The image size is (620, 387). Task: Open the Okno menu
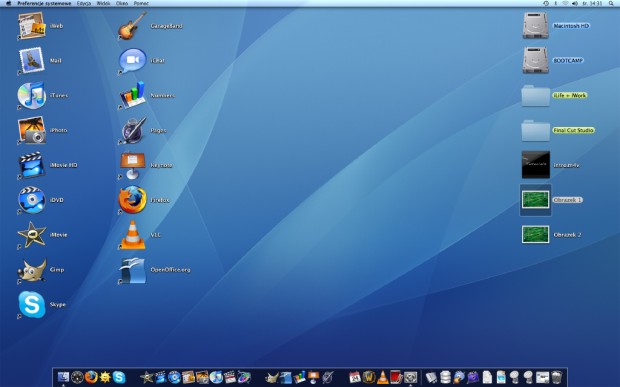(122, 3)
